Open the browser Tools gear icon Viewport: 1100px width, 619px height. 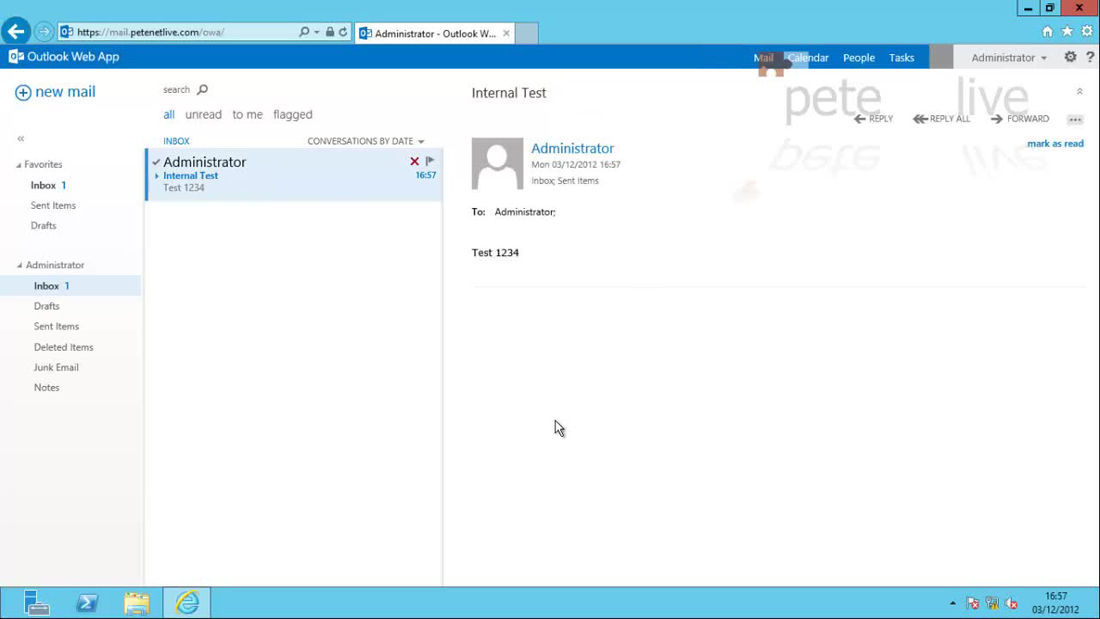(x=1087, y=32)
